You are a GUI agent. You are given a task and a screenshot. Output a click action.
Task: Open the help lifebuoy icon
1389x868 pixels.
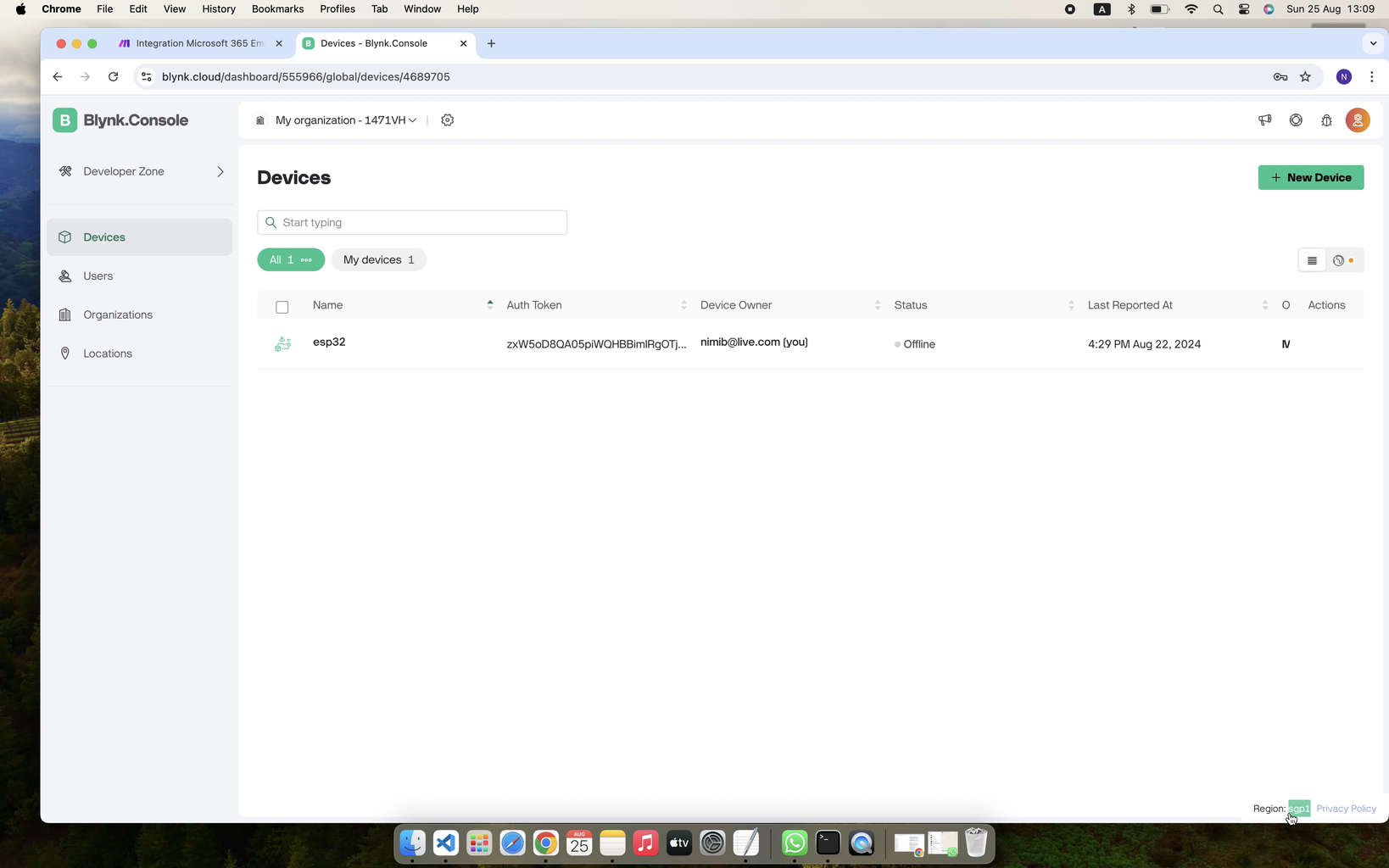tap(1296, 120)
